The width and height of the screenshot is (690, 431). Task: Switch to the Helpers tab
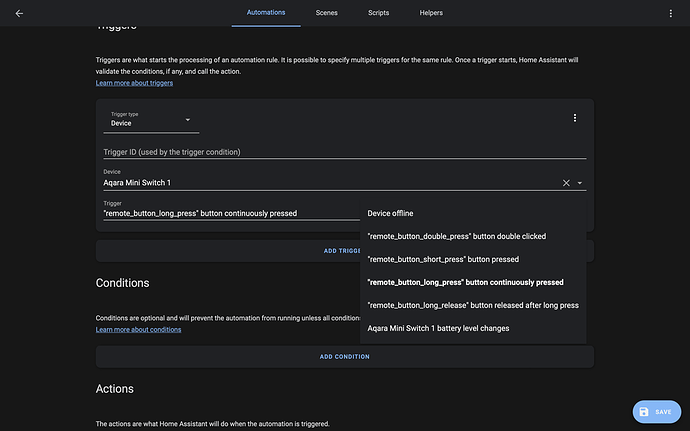[x=431, y=13]
